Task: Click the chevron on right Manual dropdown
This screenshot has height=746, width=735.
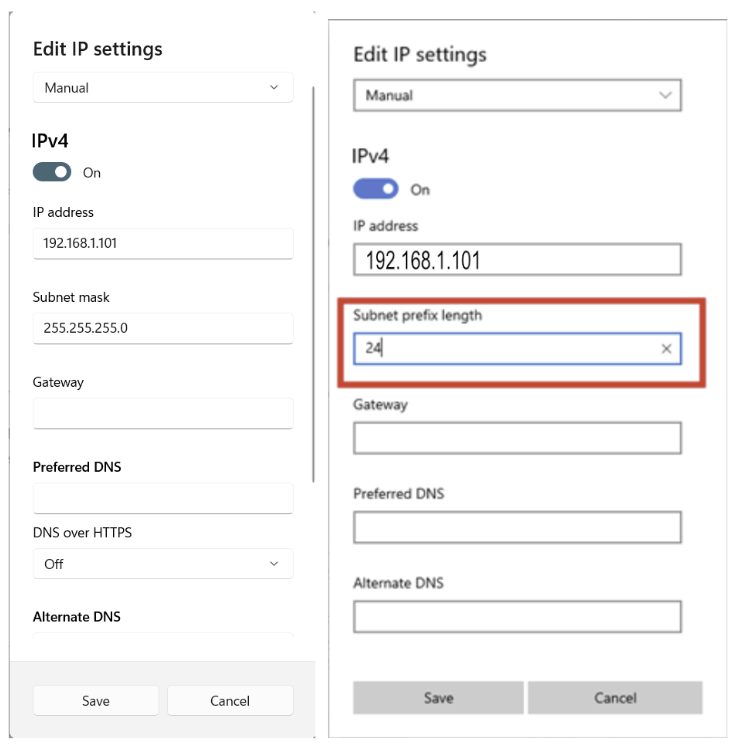Action: pyautogui.click(x=665, y=95)
